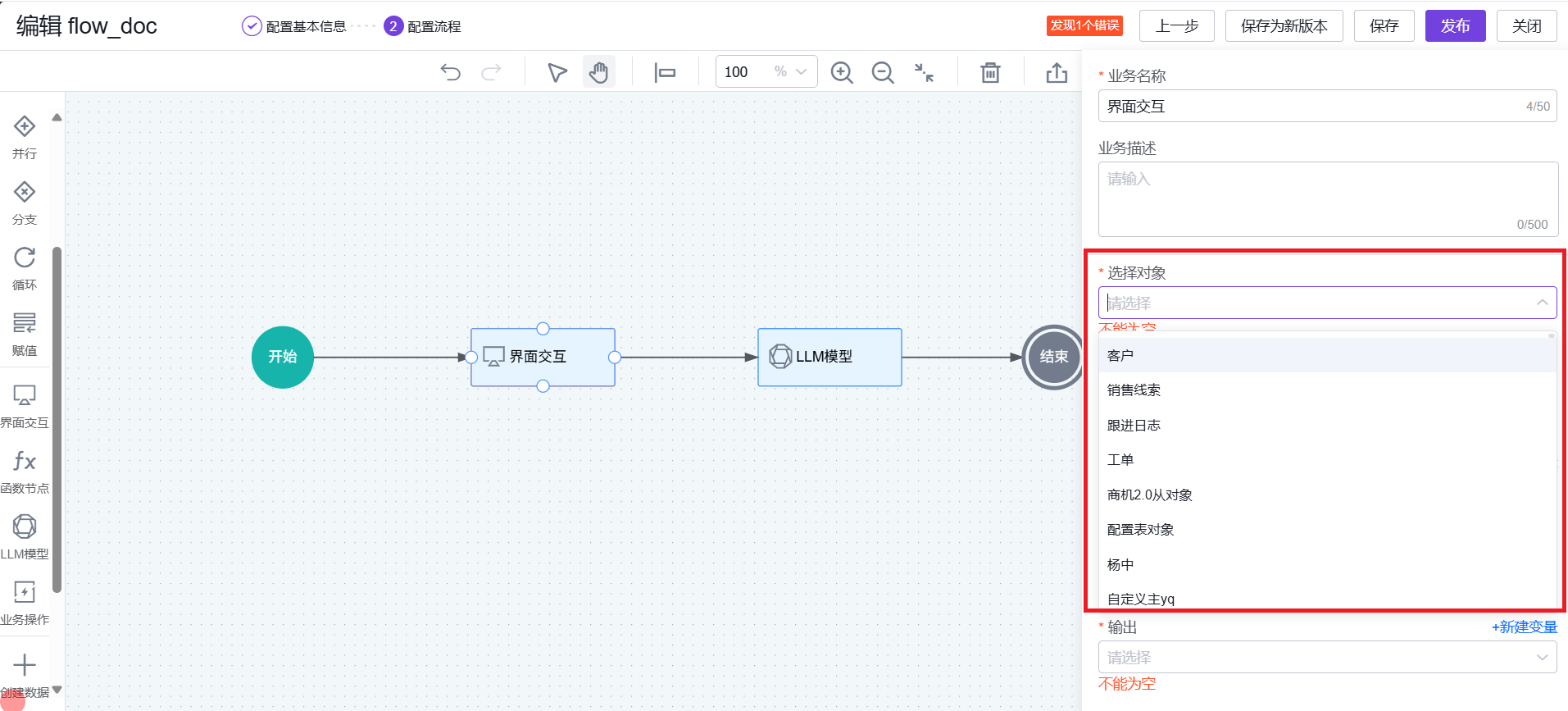Collapse the 选择对象 dropdown
The image size is (1568, 711).
pos(1541,303)
